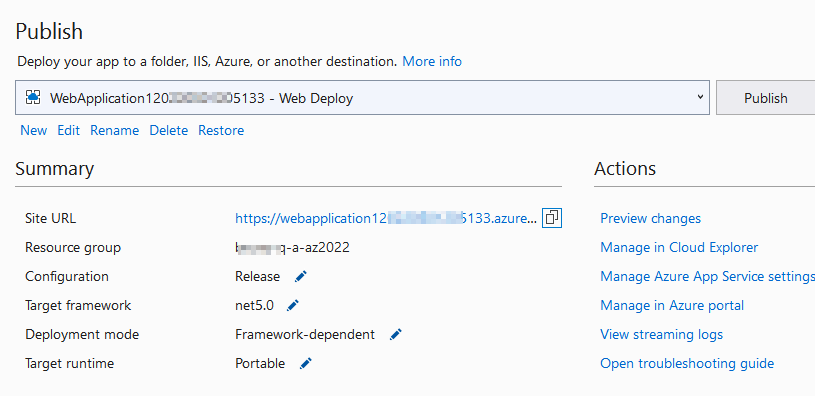Click the Framework-dependent deployment mode value
Viewport: 815px width, 396px height.
click(305, 335)
